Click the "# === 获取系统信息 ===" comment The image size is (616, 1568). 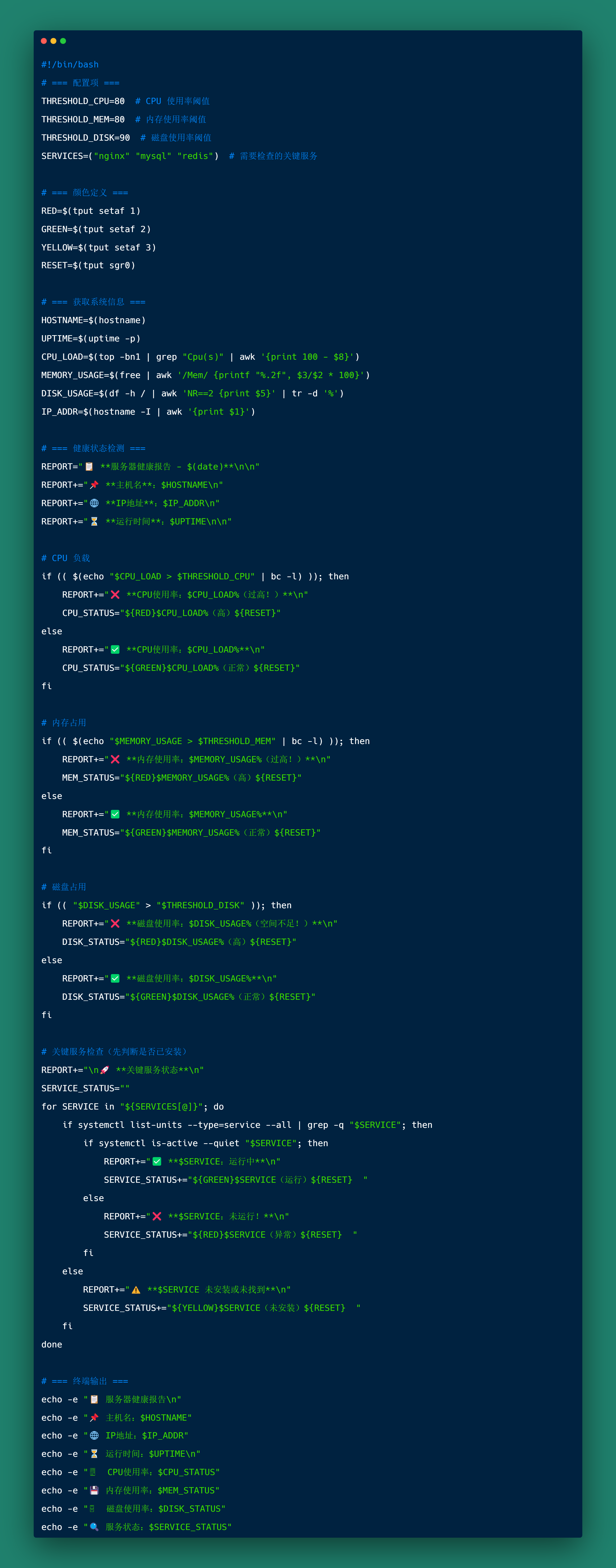(94, 302)
